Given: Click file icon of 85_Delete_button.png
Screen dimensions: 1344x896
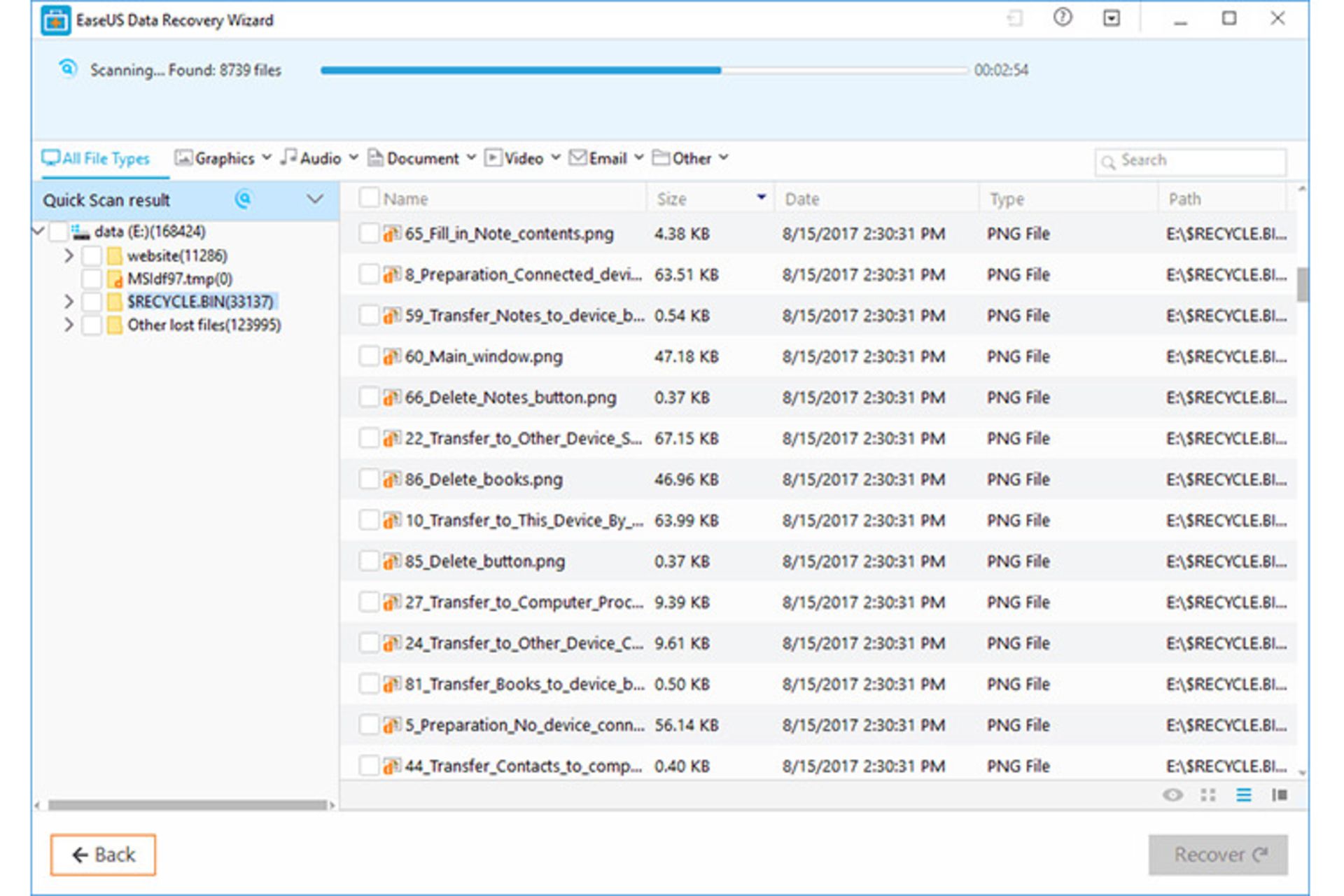Looking at the screenshot, I should [392, 561].
